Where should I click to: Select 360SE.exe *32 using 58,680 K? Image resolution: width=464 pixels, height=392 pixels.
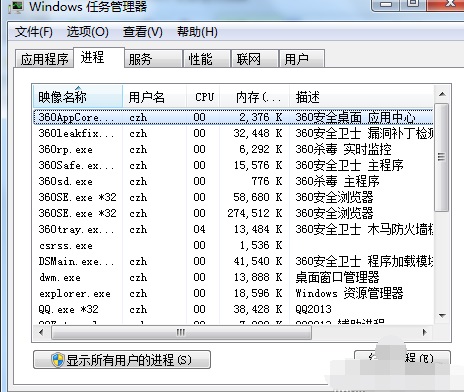coord(233,197)
